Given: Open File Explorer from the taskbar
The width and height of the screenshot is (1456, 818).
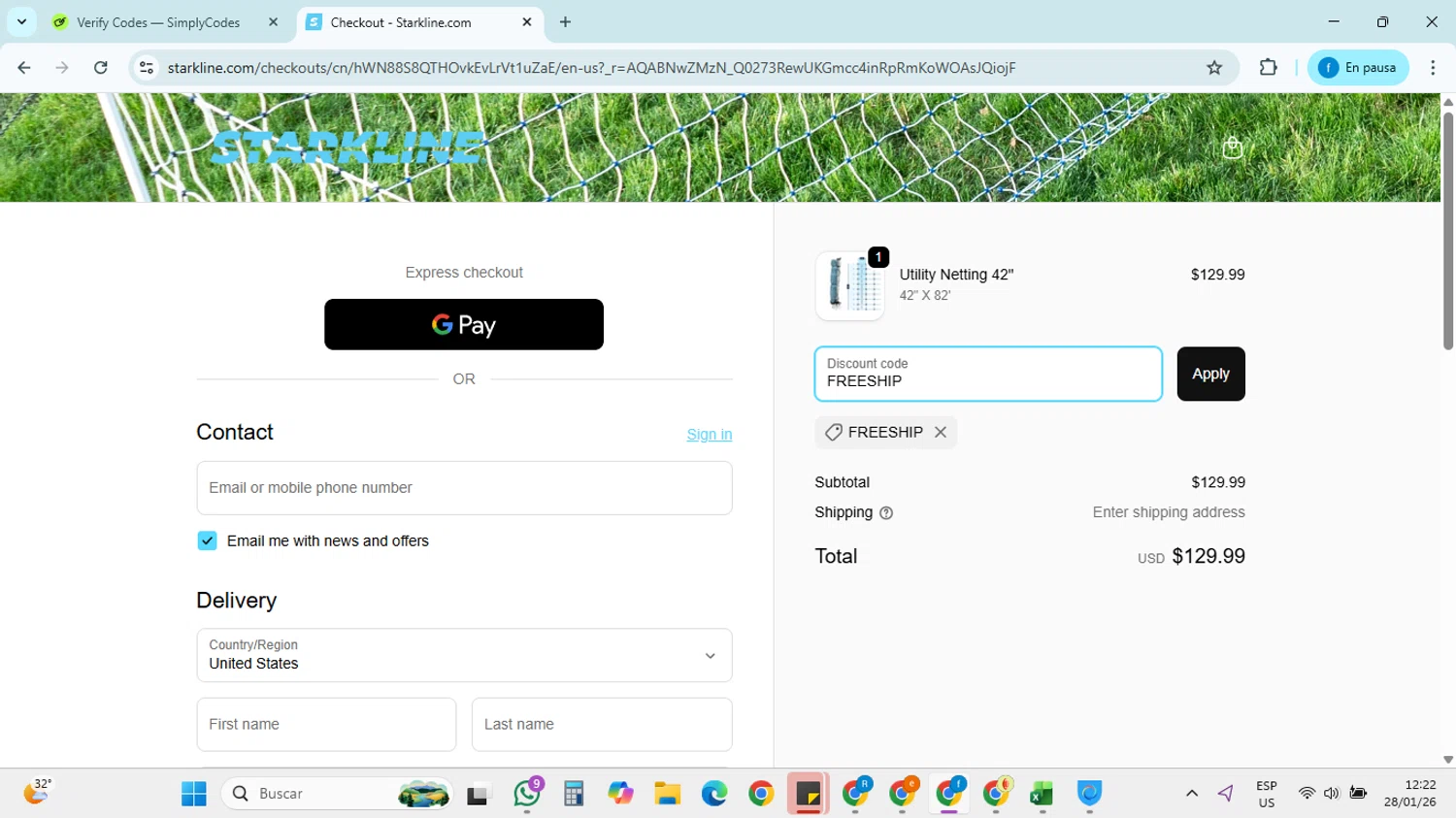Looking at the screenshot, I should point(667,794).
